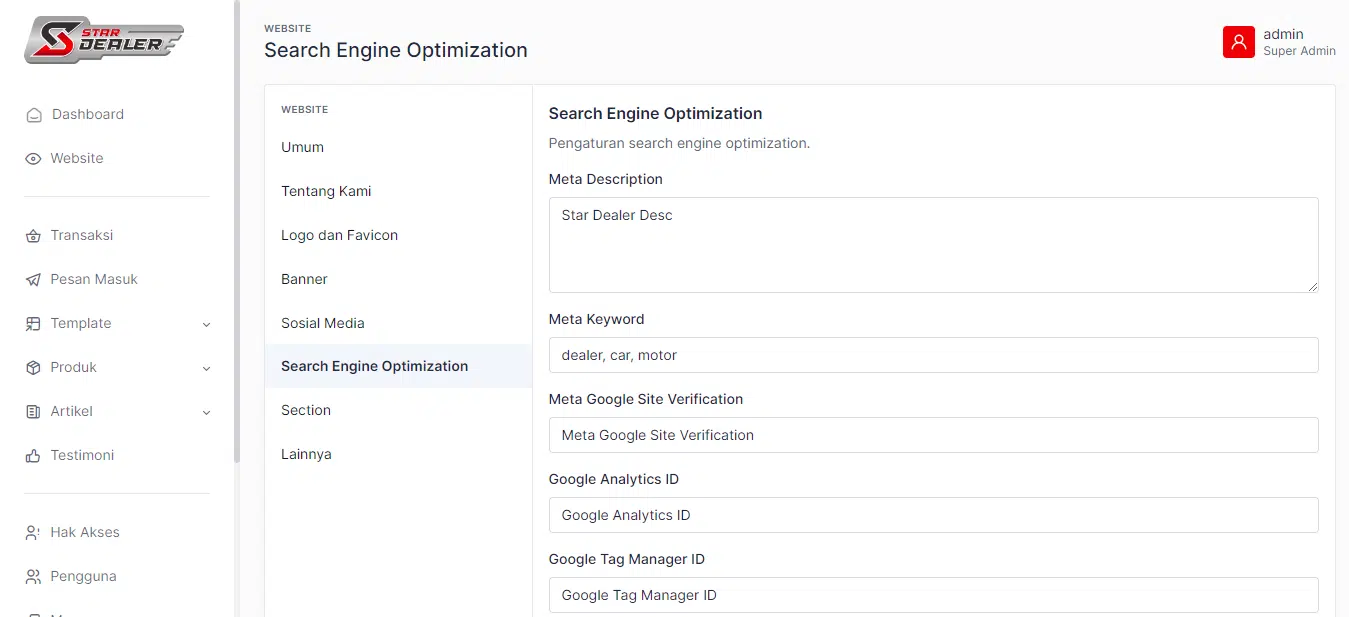Click the Transaksi basket icon
Viewport: 1349px width, 617px height.
point(33,236)
